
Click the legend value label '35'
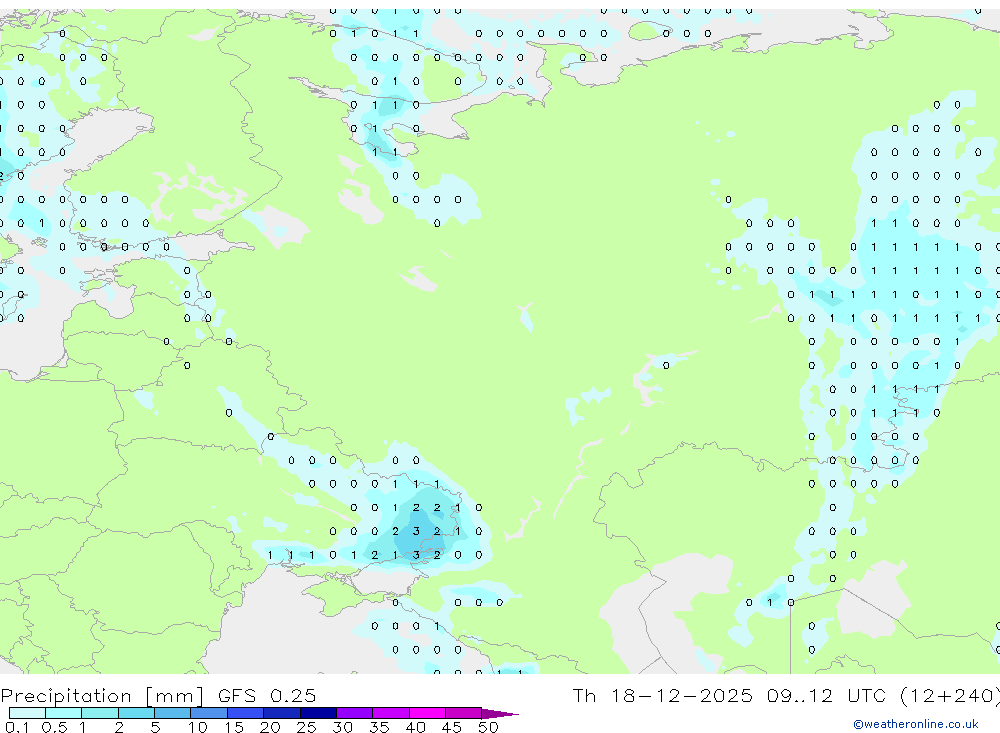click(379, 727)
